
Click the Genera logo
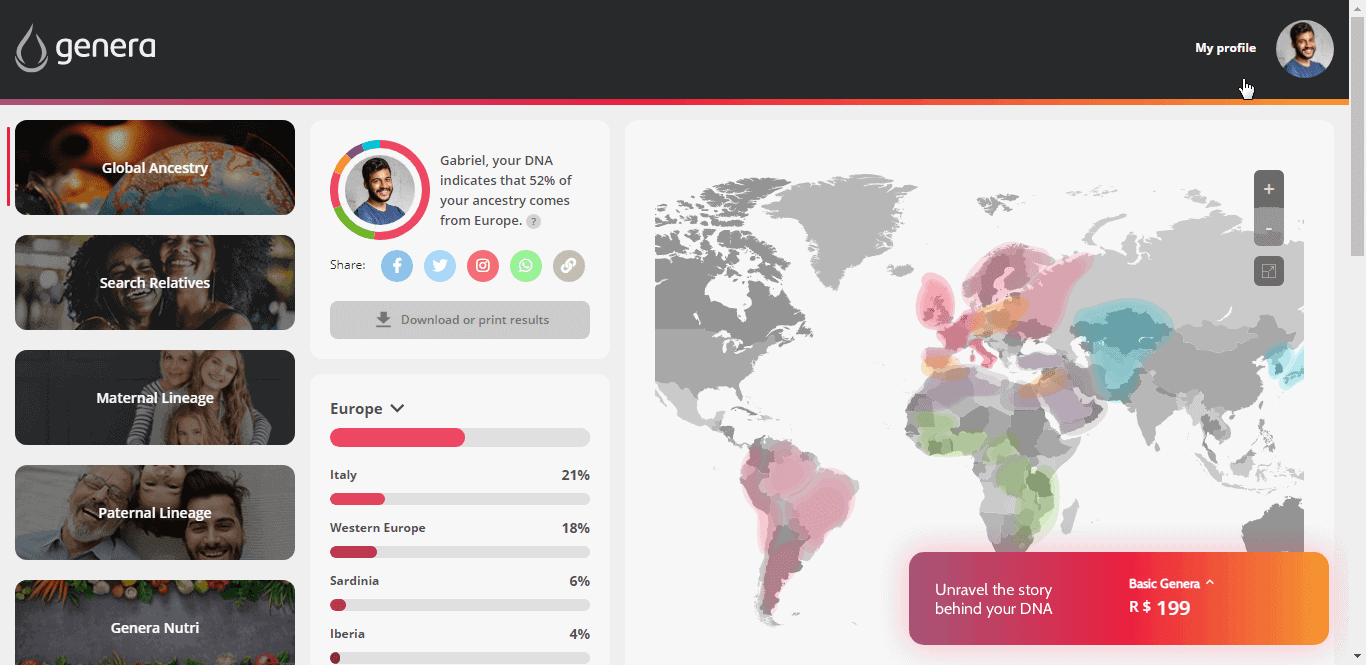86,48
